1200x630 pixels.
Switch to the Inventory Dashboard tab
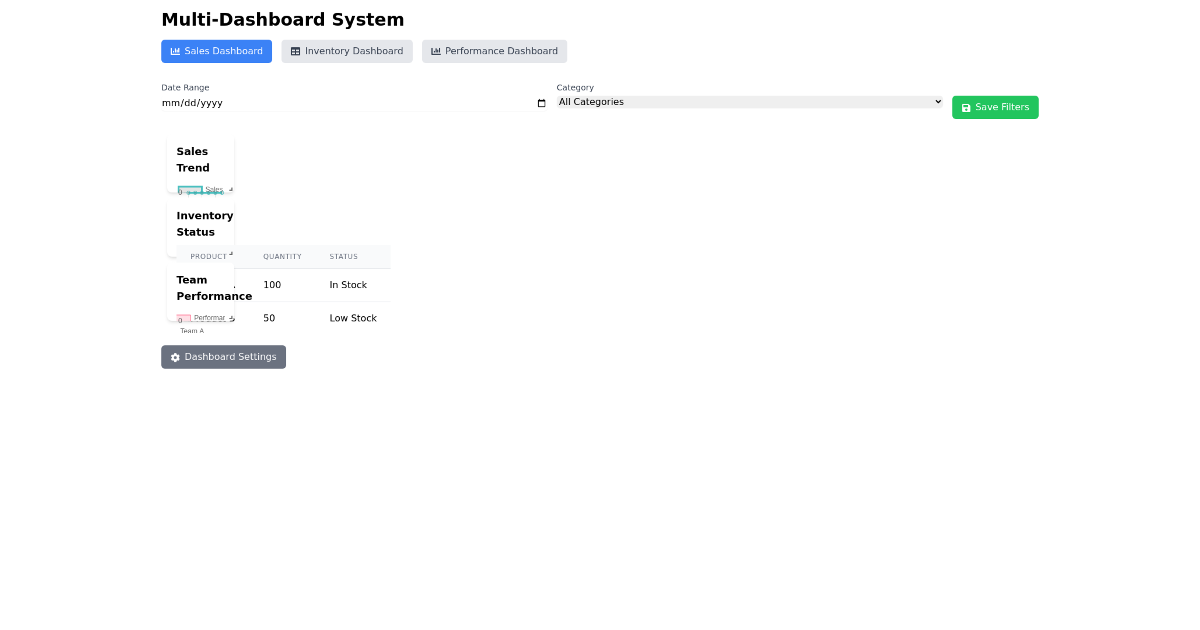click(x=346, y=52)
